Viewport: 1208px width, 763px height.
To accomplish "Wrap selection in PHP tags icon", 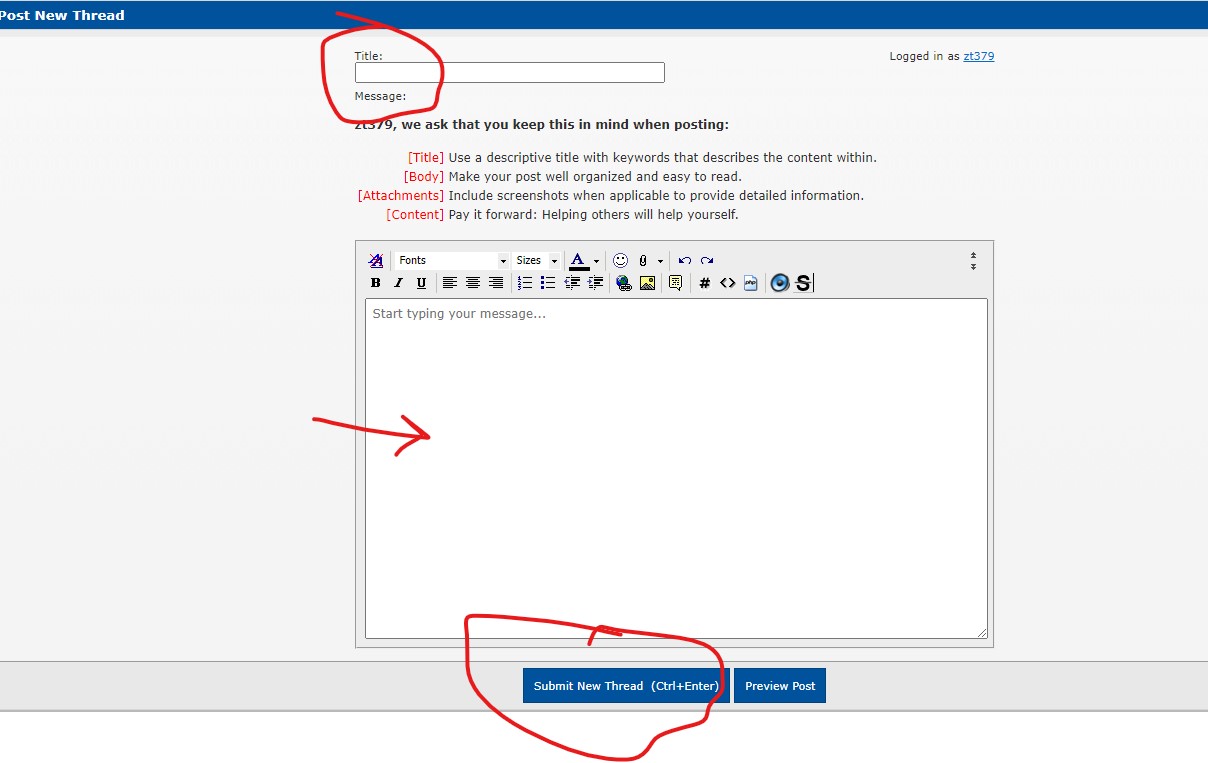I will pos(750,283).
